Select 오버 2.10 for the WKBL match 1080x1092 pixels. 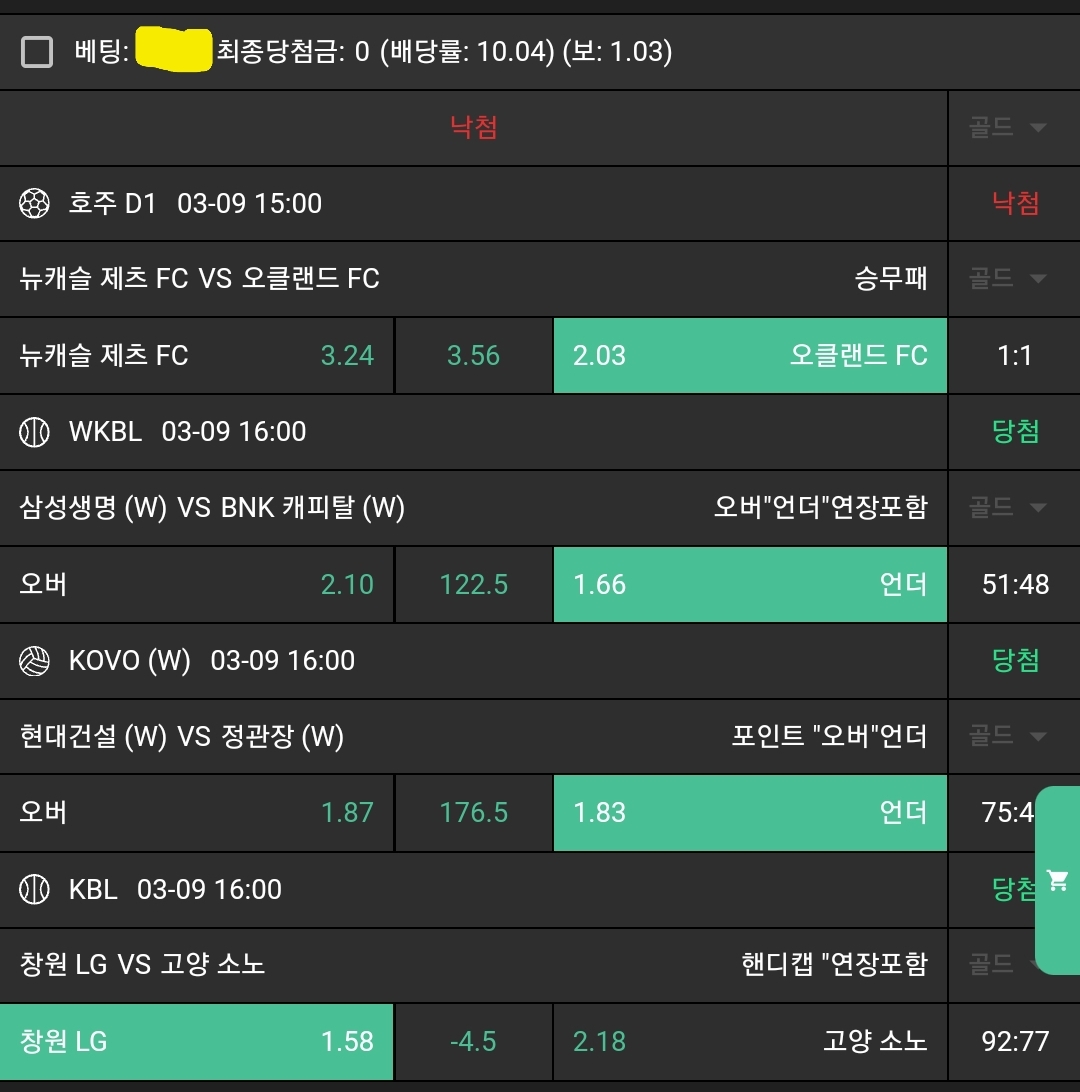(197, 585)
